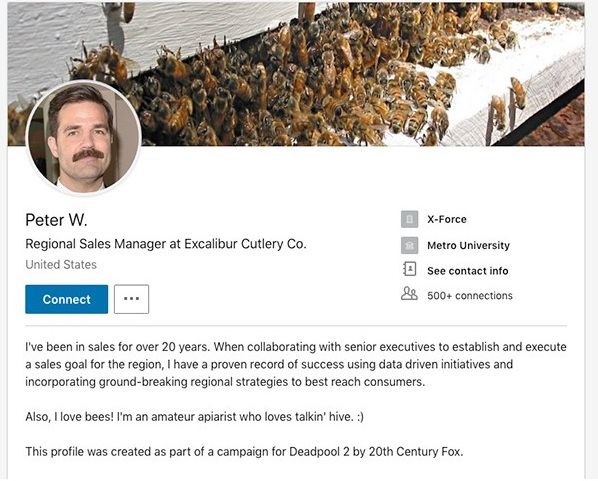Open the X-Force company link
Viewport: 598px width, 481px height.
tap(447, 219)
